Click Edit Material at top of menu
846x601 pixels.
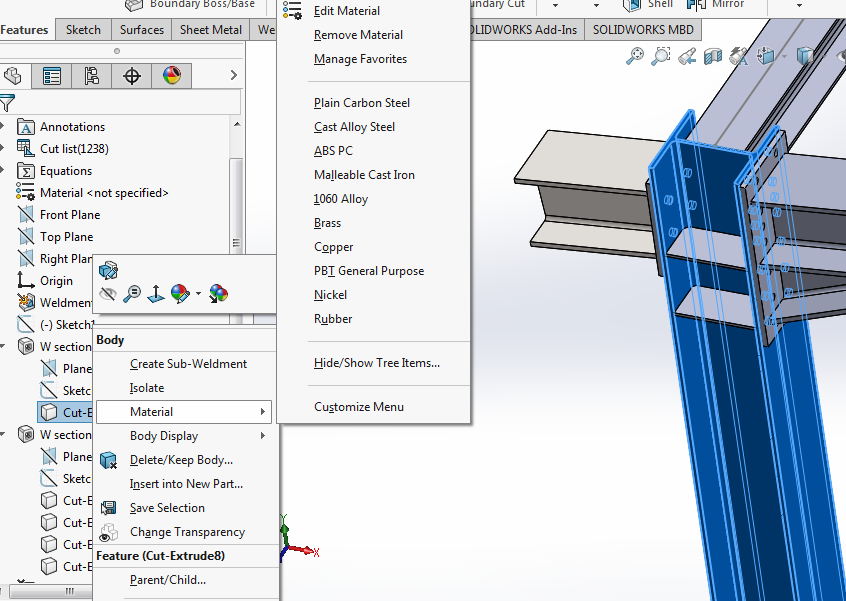coord(347,10)
